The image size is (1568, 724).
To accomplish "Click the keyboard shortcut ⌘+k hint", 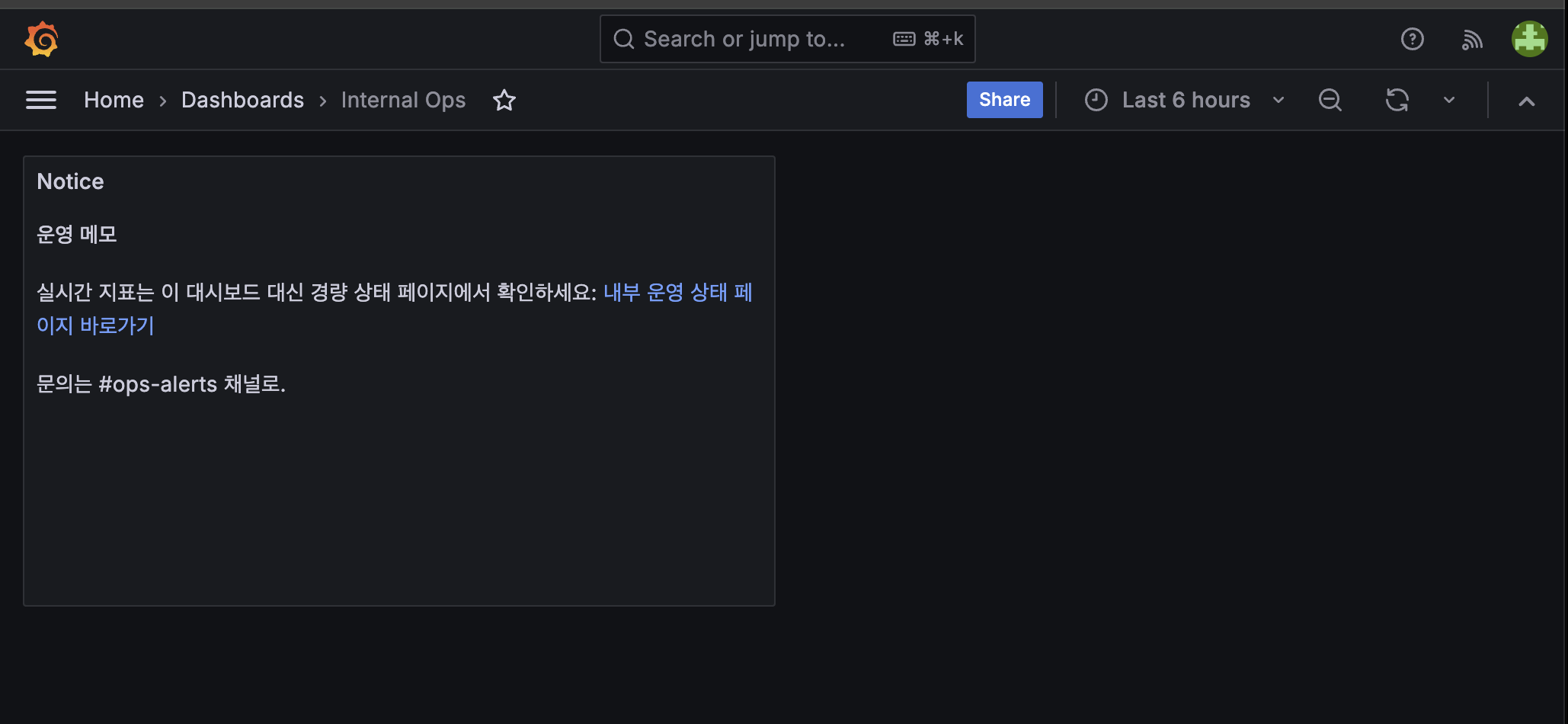I will 928,39.
